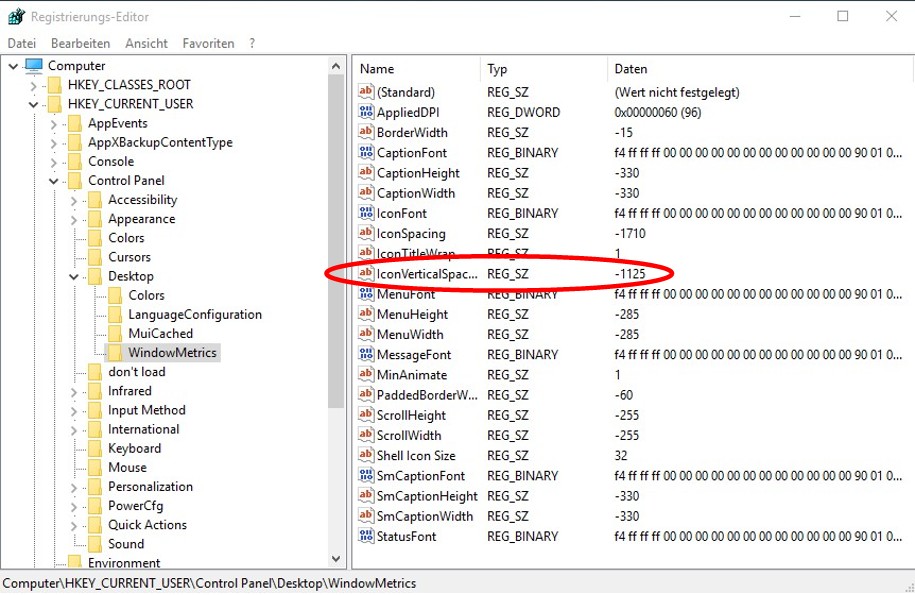Click the StatusFont binary value icon

point(366,537)
